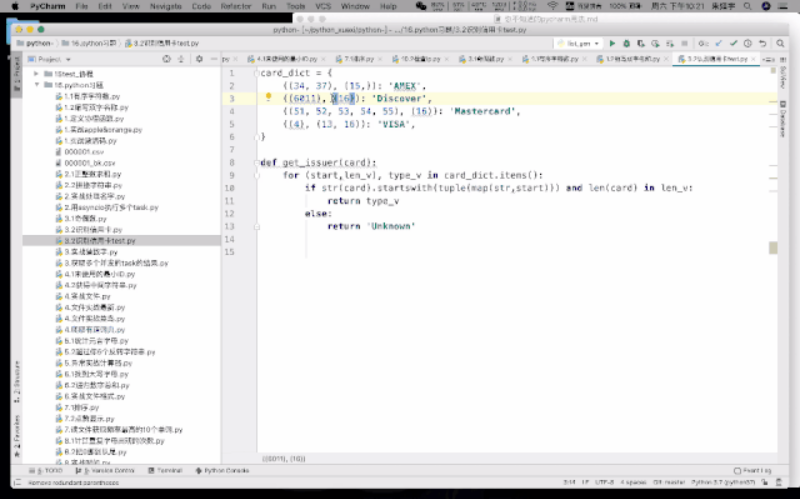Open Project panel settings gear

click(199, 59)
